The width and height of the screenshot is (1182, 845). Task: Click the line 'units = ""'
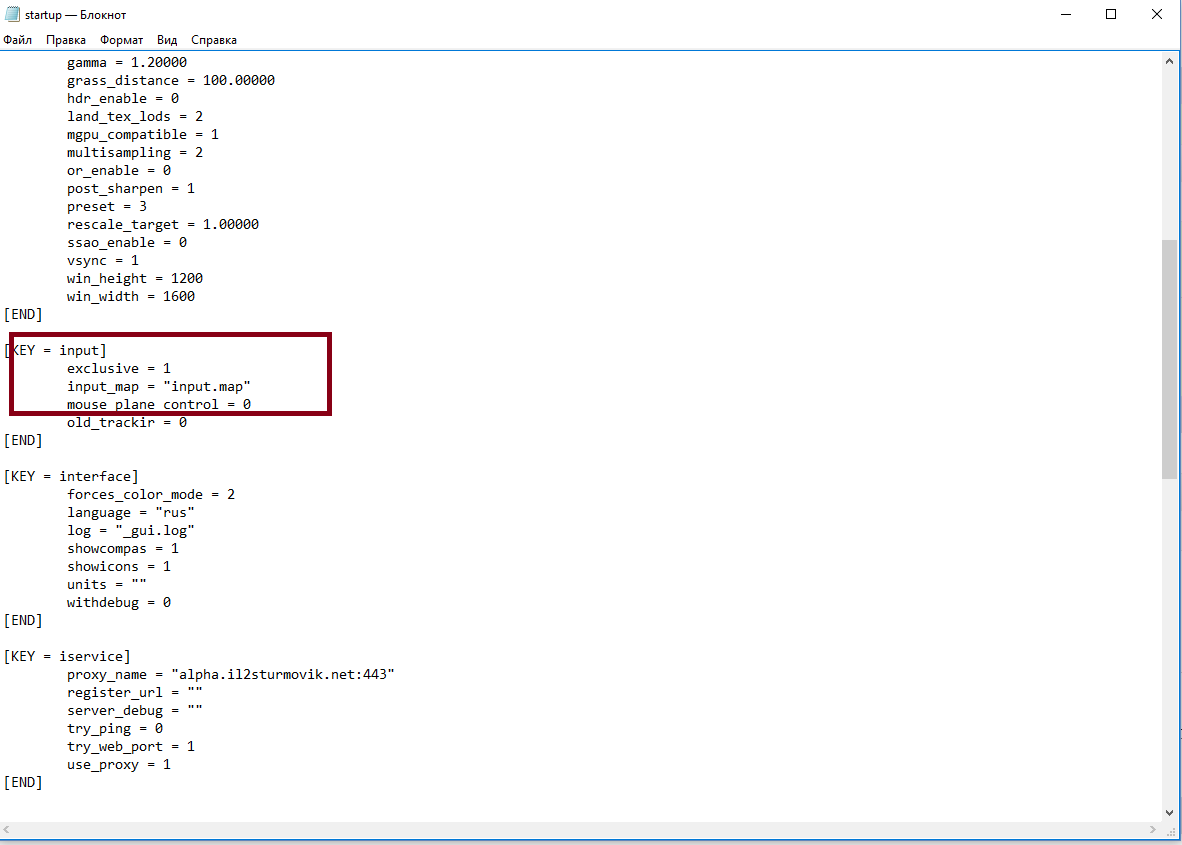(x=107, y=585)
